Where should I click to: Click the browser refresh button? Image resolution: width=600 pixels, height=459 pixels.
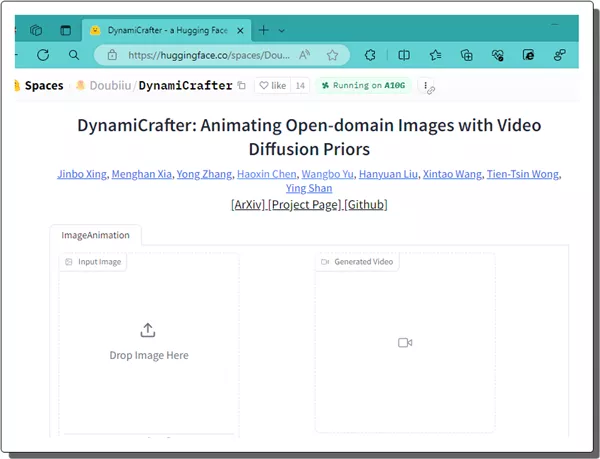(43, 55)
